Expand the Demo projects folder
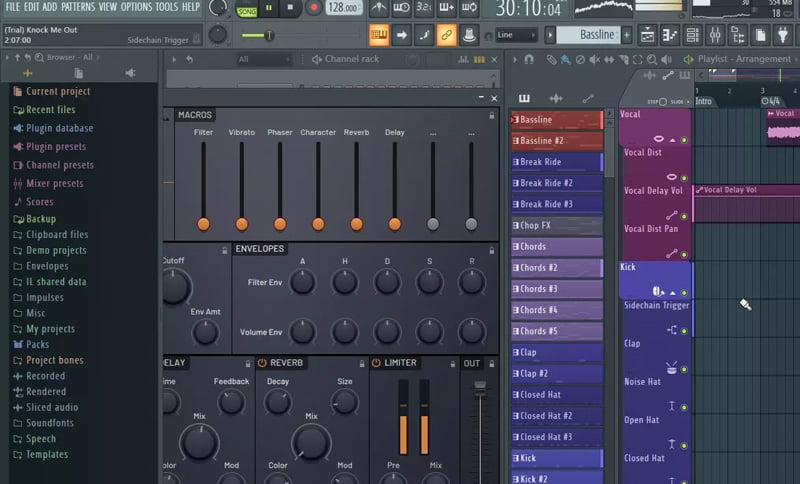800x484 pixels. [x=50, y=250]
